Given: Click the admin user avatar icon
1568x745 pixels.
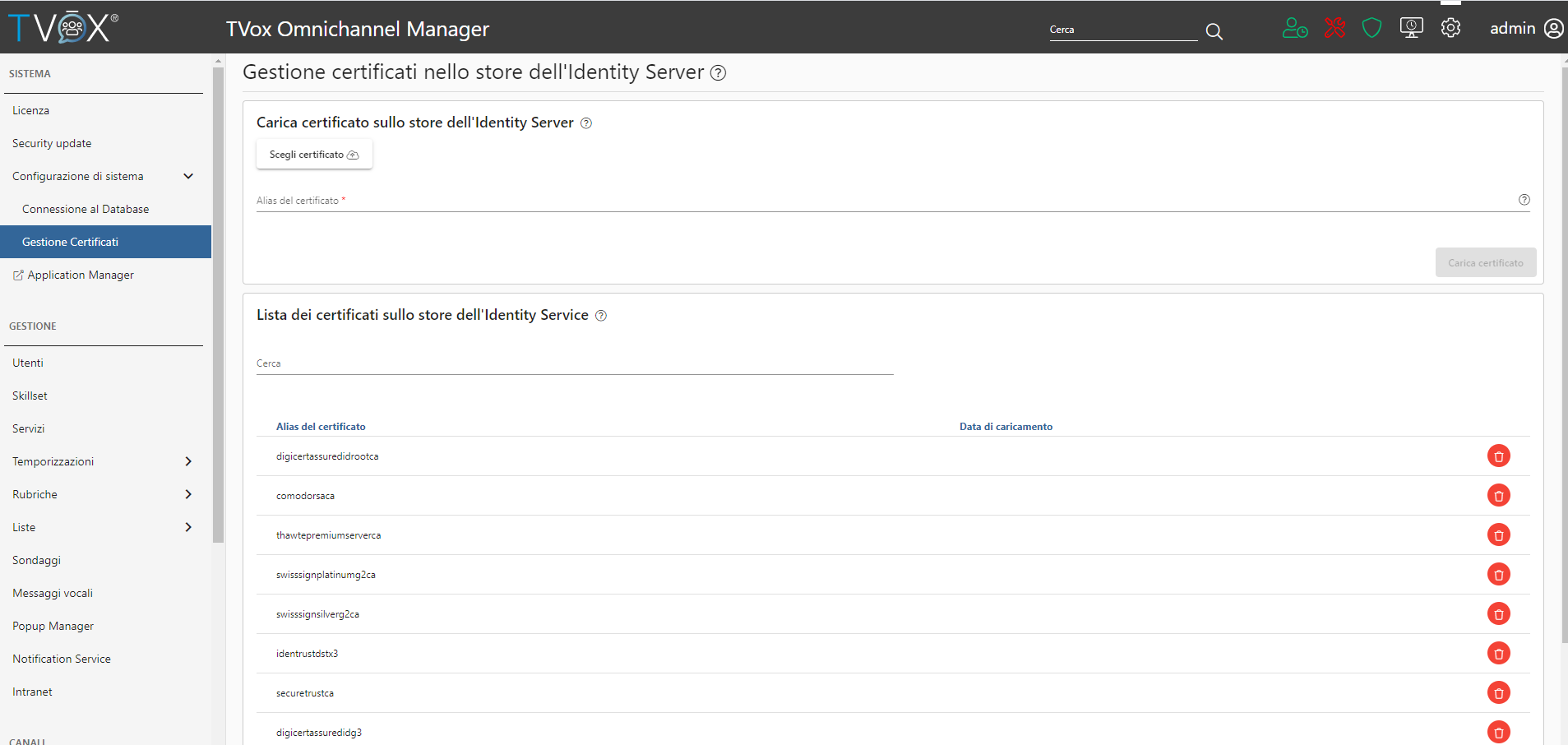Looking at the screenshot, I should [x=1553, y=28].
